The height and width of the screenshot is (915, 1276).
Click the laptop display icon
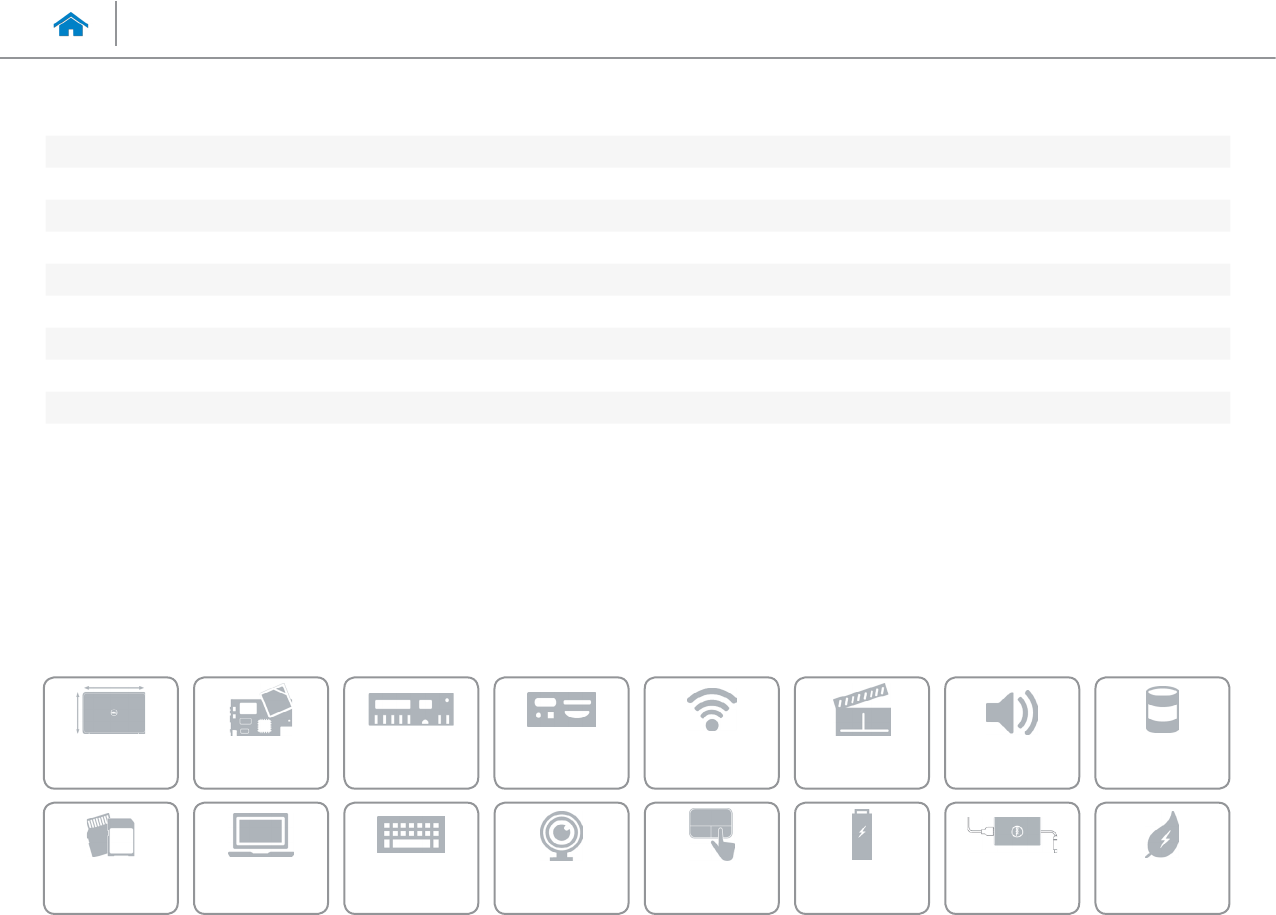[x=261, y=857]
